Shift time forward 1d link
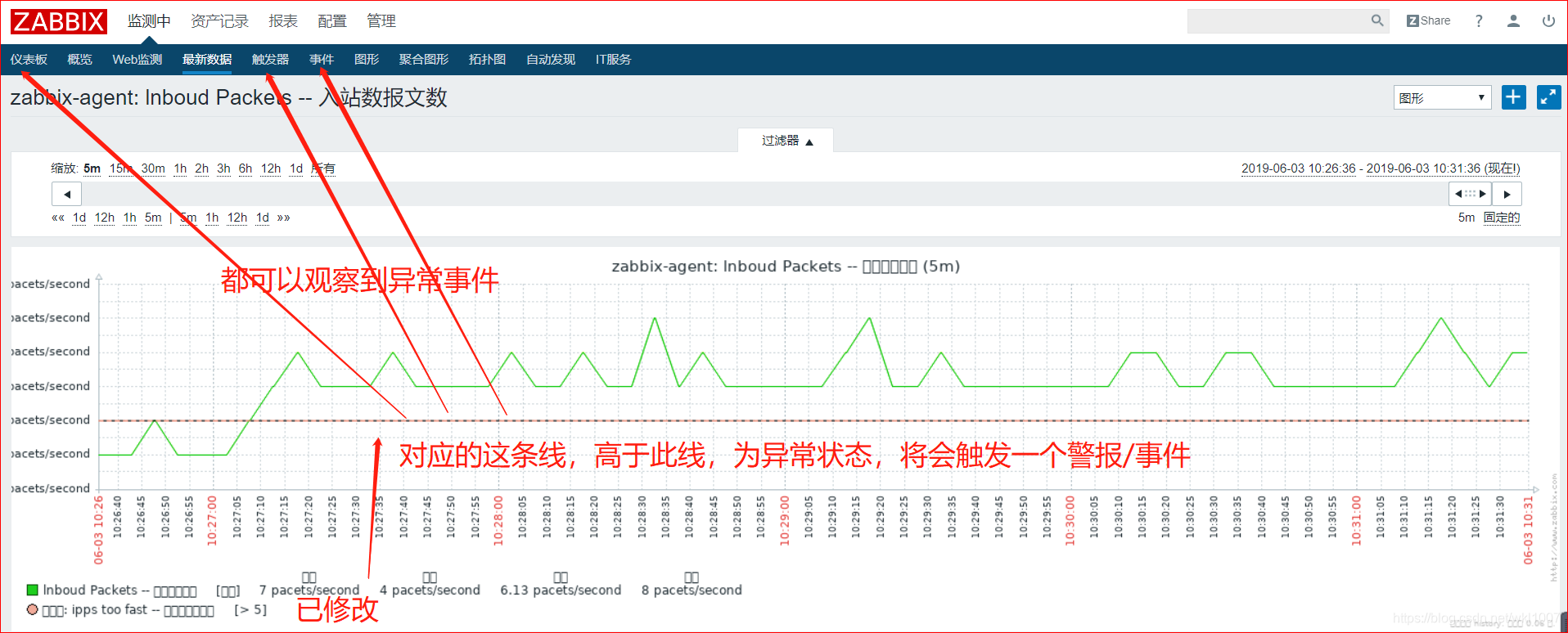The width and height of the screenshot is (1568, 633). pyautogui.click(x=263, y=218)
